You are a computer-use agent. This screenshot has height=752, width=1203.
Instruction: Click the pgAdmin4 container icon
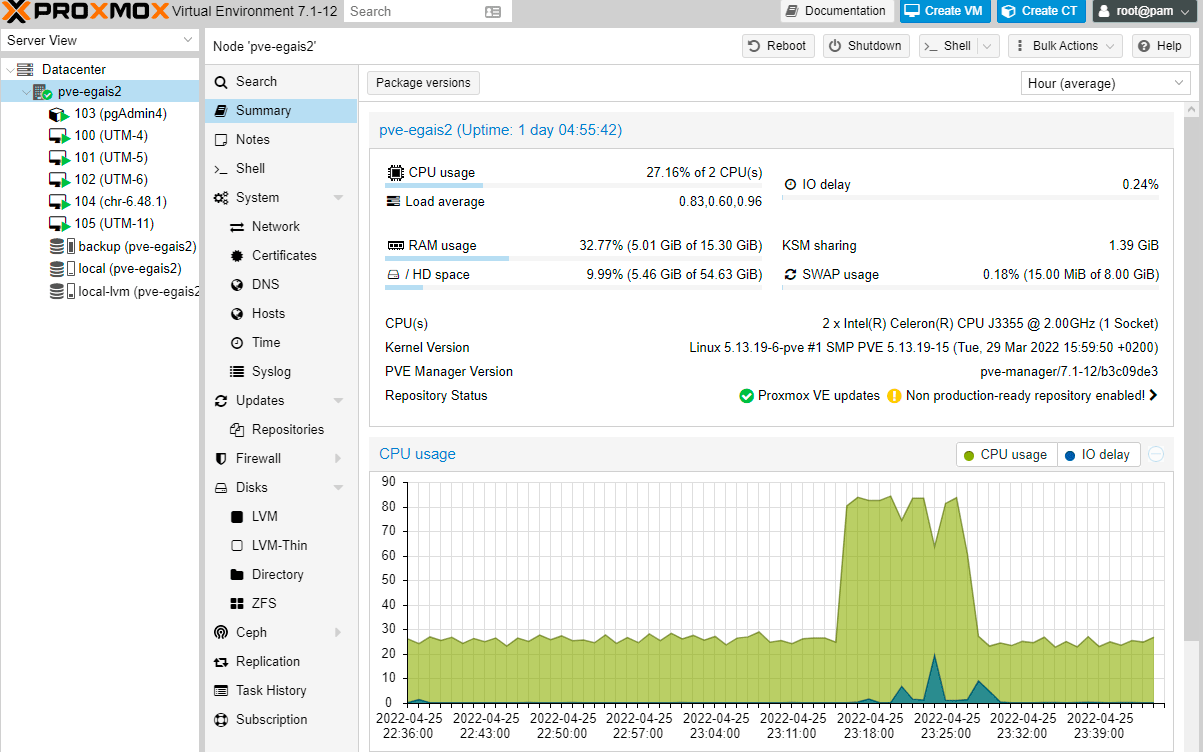point(57,114)
